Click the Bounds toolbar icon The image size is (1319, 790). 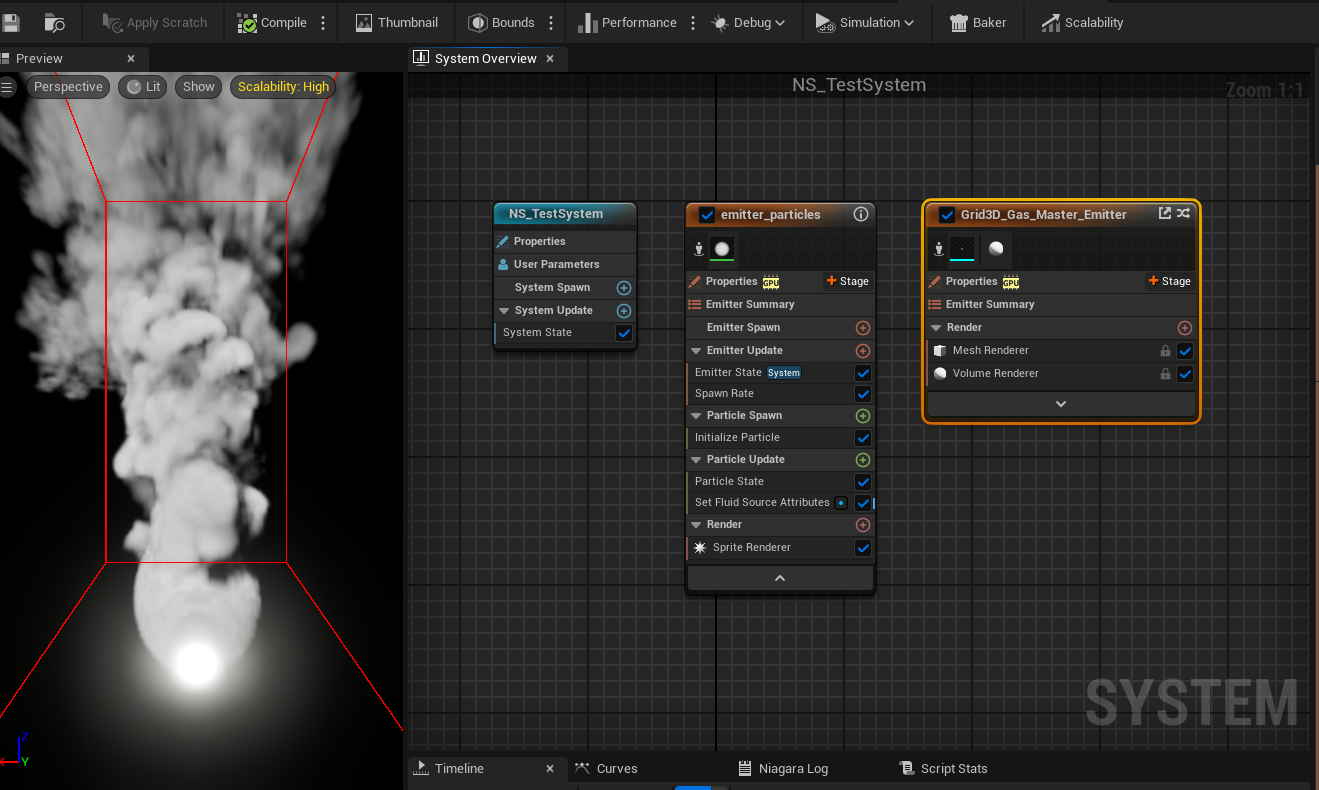click(x=475, y=22)
